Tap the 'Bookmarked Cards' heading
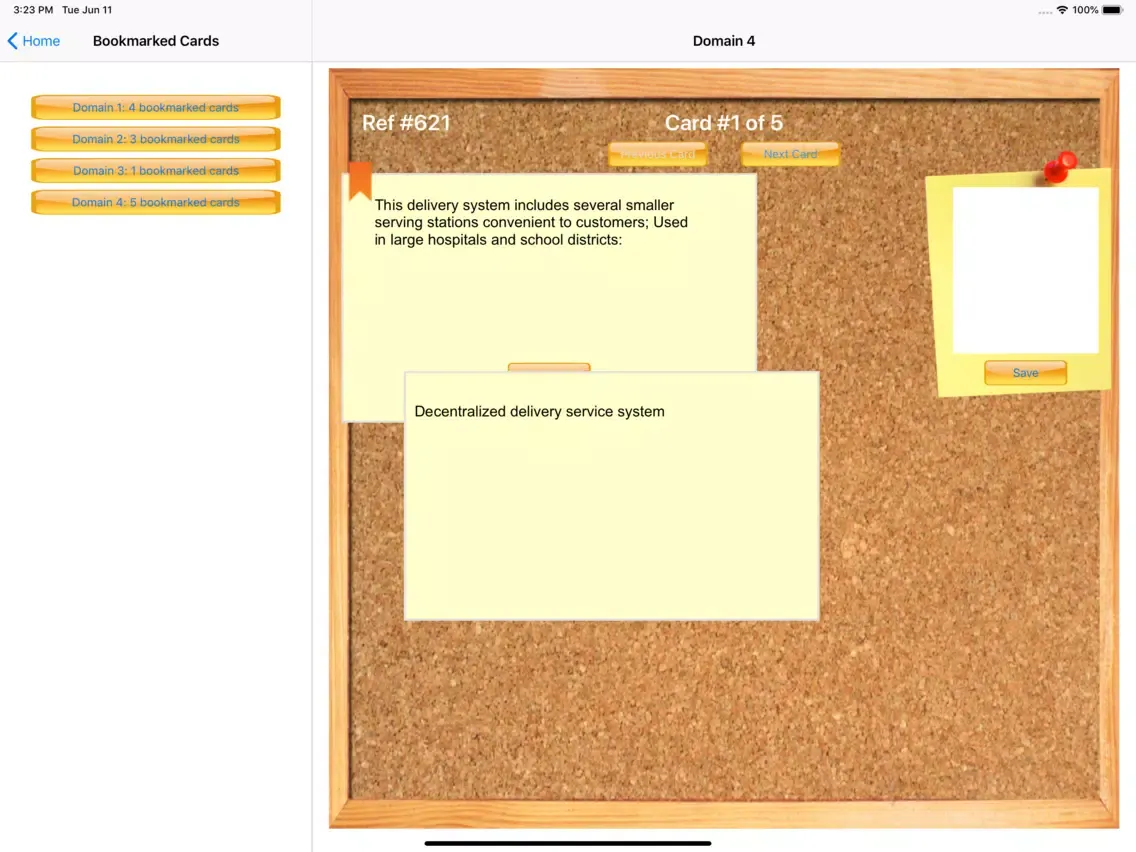The width and height of the screenshot is (1136, 852). [x=156, y=41]
